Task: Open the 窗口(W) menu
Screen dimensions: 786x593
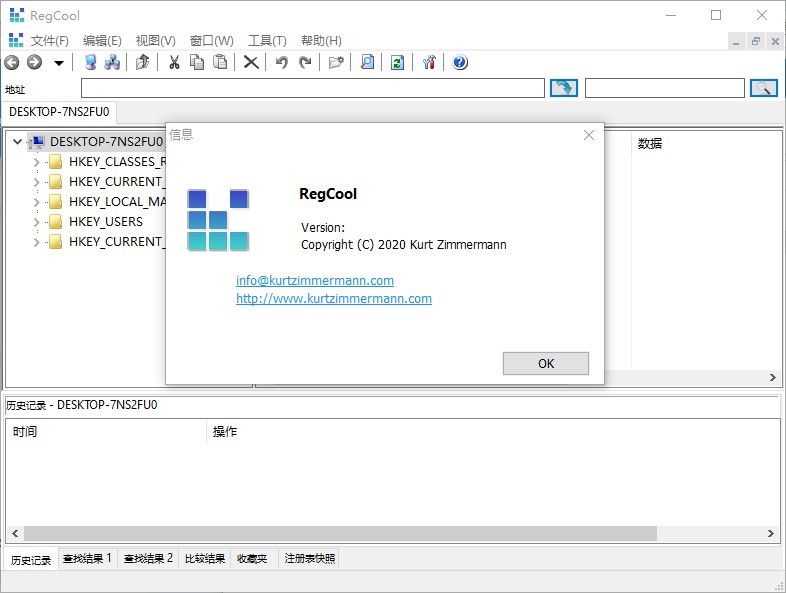Action: point(212,41)
